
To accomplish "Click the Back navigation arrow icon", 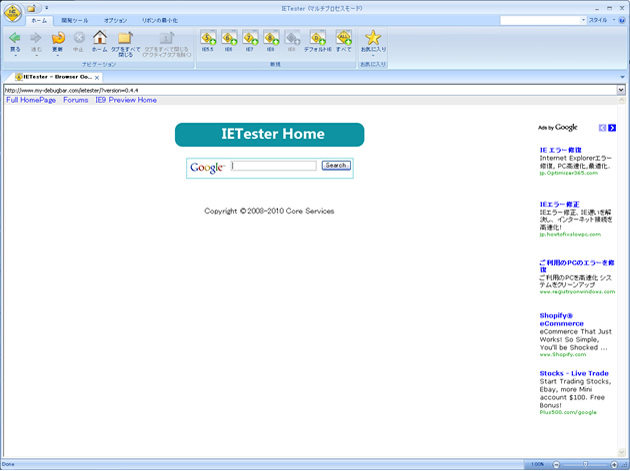I will click(x=14, y=39).
